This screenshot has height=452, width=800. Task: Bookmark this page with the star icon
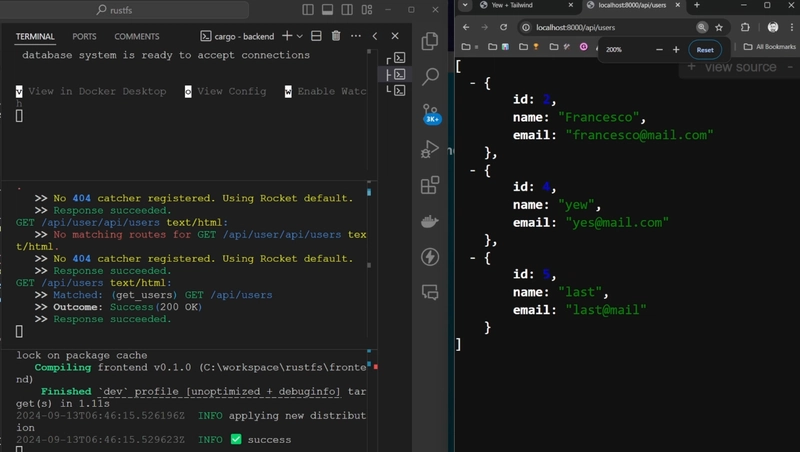click(719, 28)
